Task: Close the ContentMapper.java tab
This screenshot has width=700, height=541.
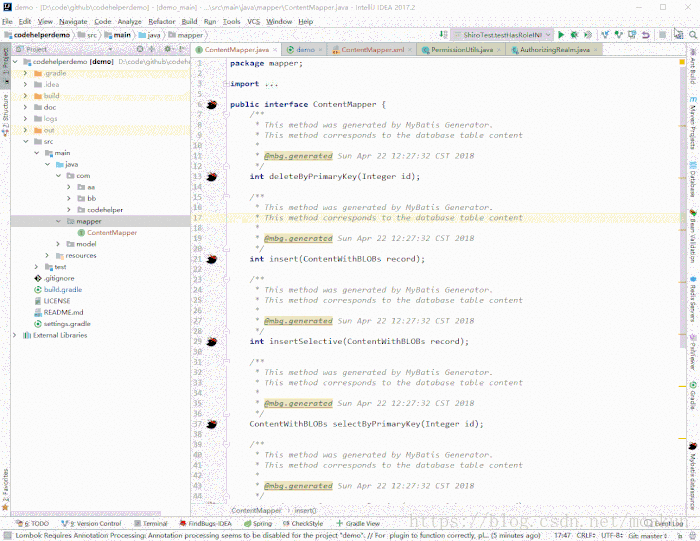Action: click(x=275, y=50)
